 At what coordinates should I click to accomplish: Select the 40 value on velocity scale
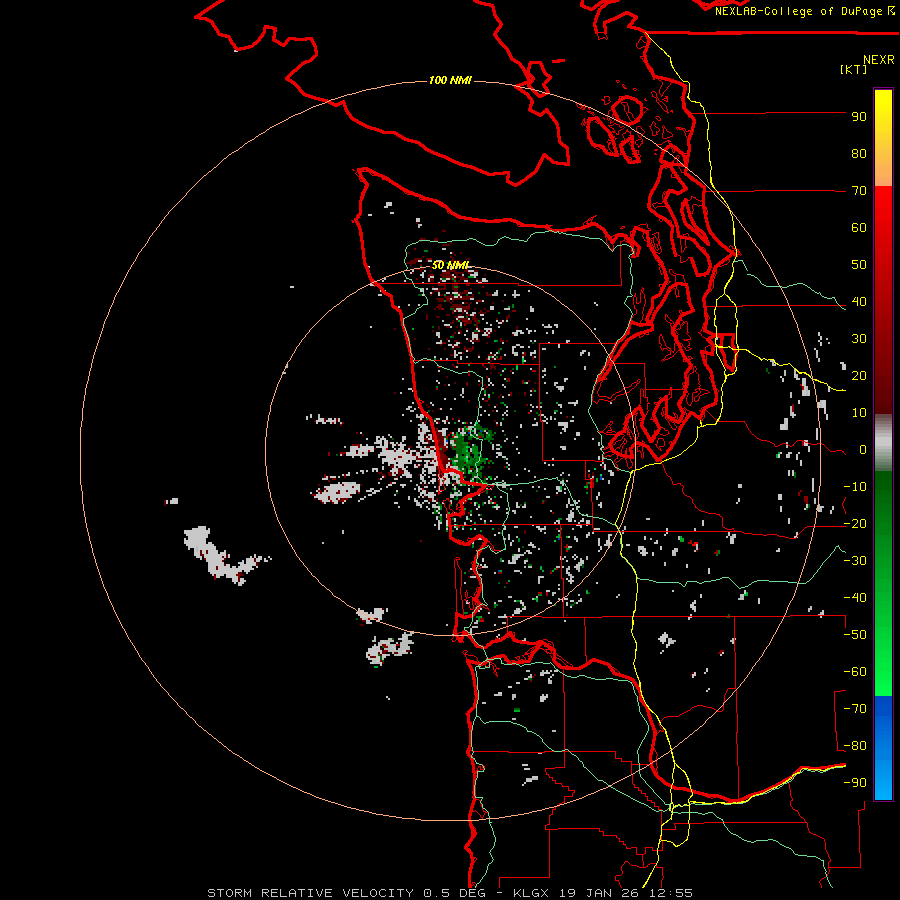point(859,302)
